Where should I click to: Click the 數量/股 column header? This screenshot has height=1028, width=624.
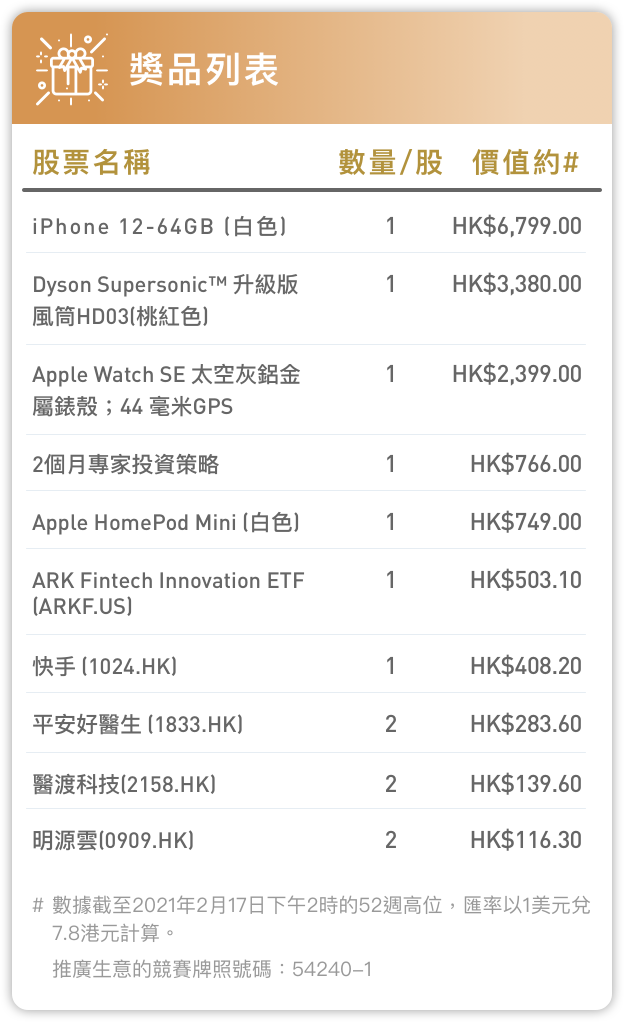[390, 163]
